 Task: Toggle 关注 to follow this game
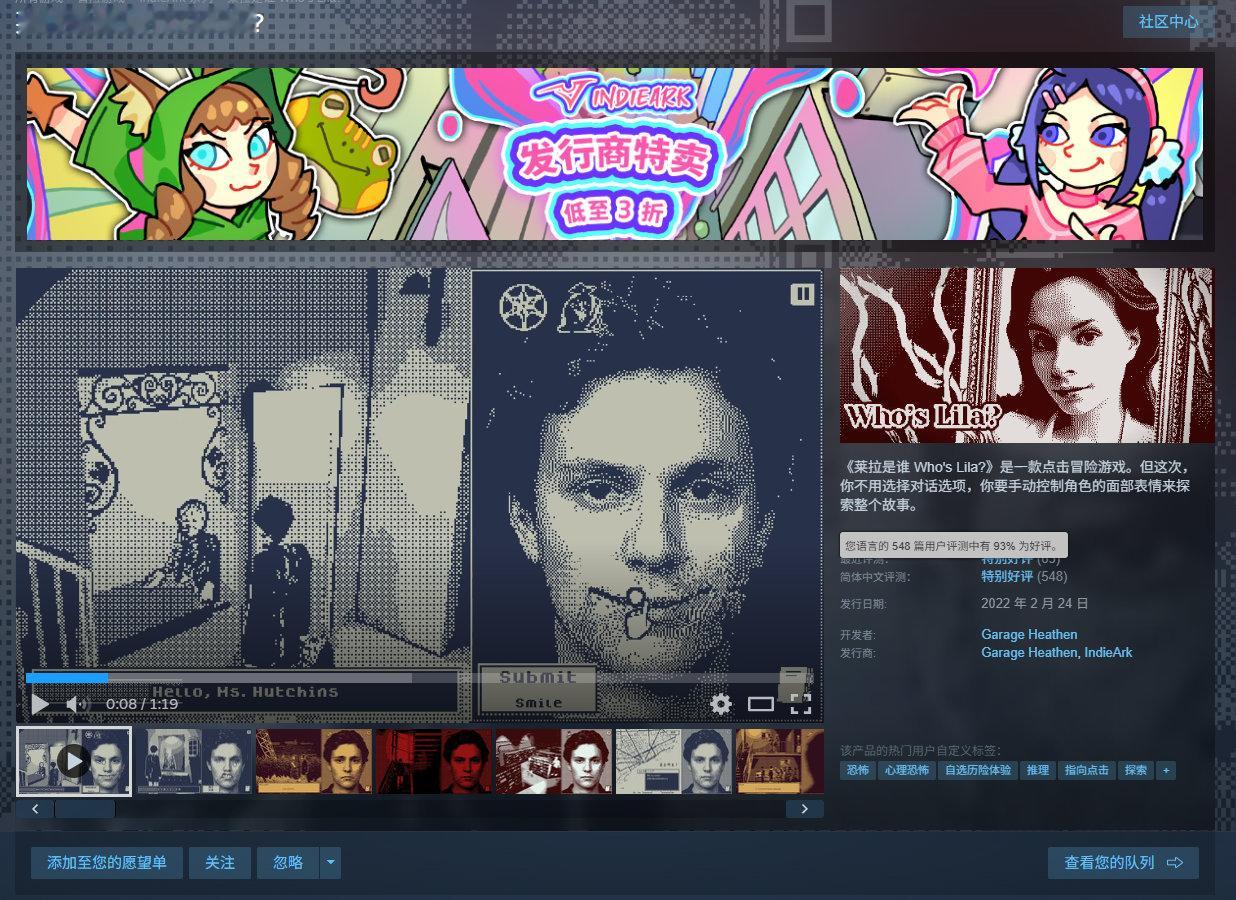point(220,862)
